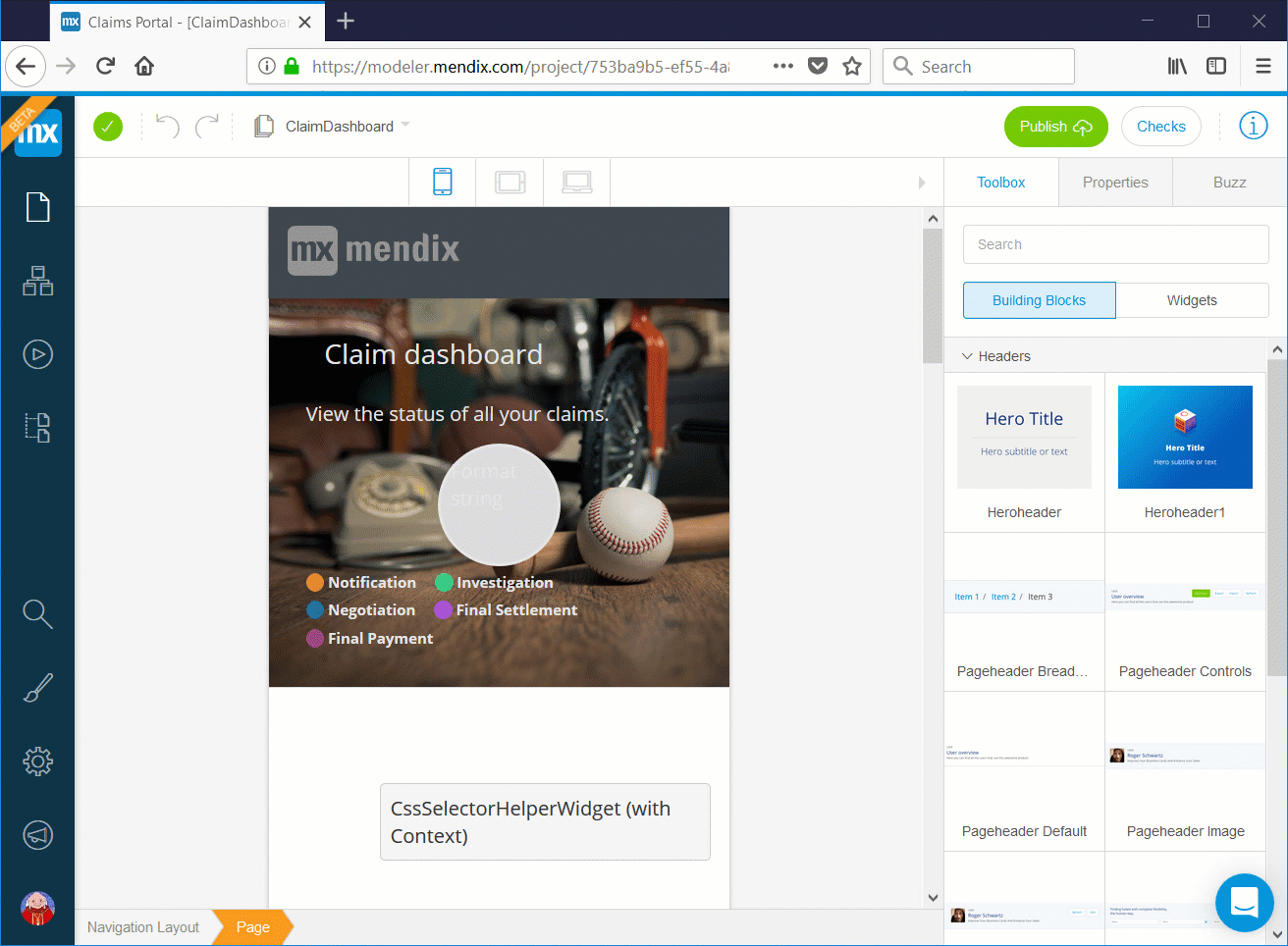Image resolution: width=1288 pixels, height=946 pixels.
Task: Click the Publish button
Action: point(1055,126)
